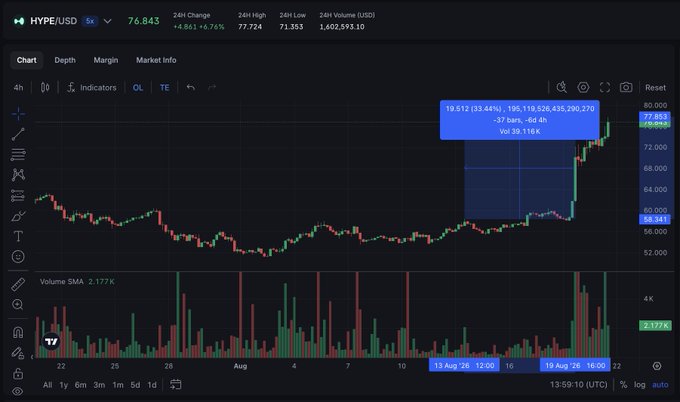Image resolution: width=680 pixels, height=402 pixels.
Task: Click the Volume SMA indicator legend
Action: pos(77,282)
